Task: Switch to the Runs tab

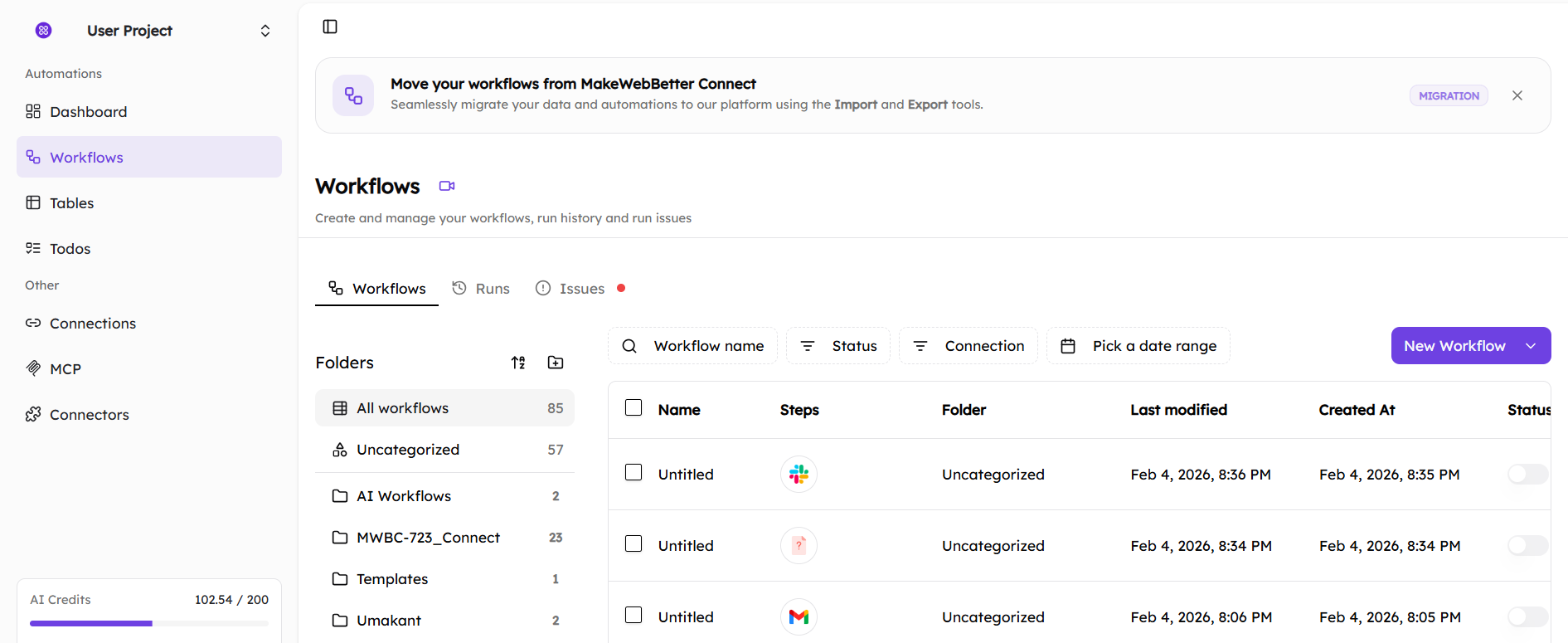Action: [x=481, y=289]
